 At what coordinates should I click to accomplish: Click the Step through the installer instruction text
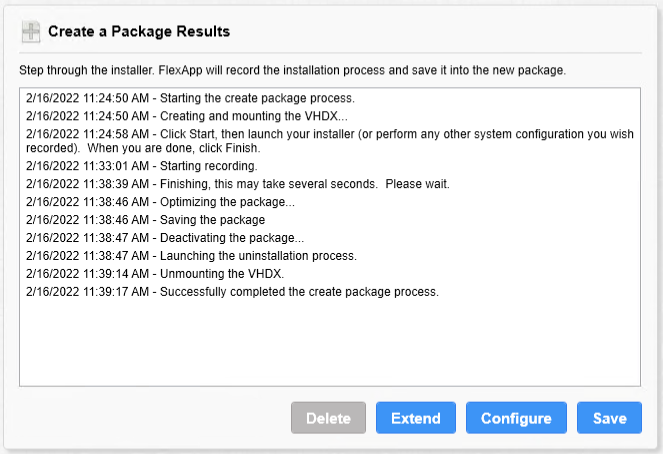pos(292,70)
